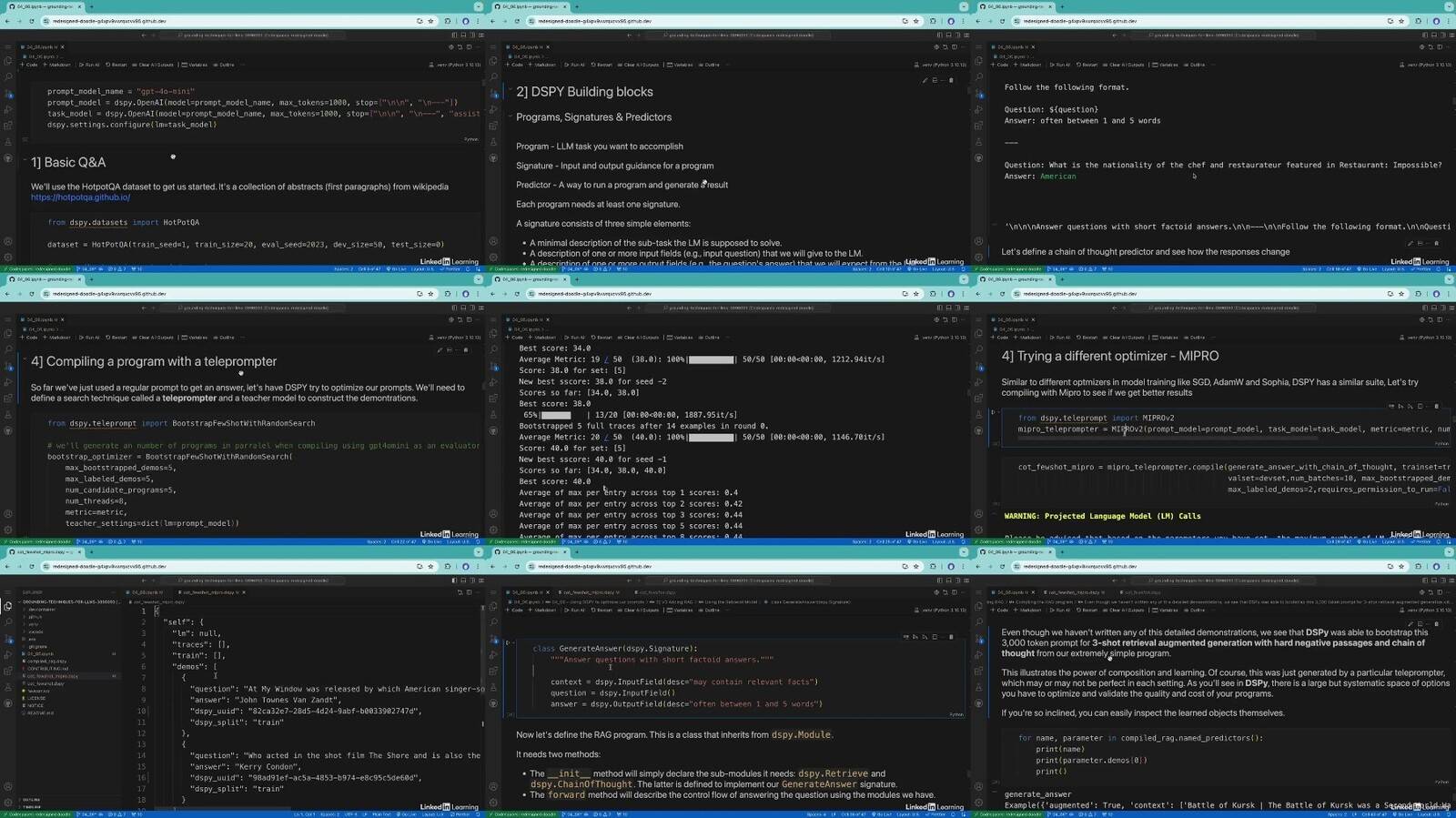Open Chrome three-dot menu in Best score window

coord(962,294)
